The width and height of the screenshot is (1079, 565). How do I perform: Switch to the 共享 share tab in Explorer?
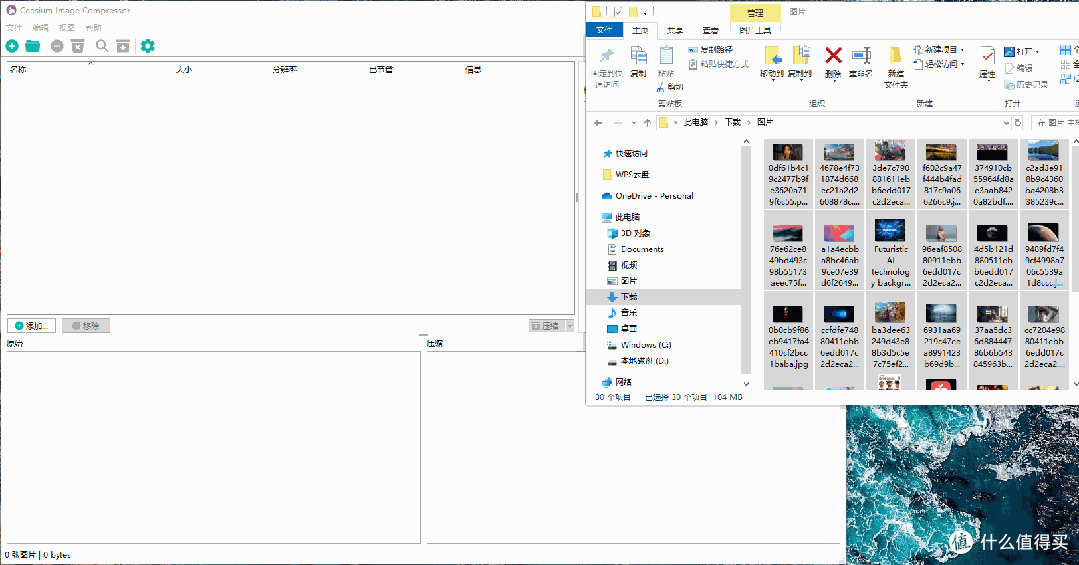coord(675,30)
